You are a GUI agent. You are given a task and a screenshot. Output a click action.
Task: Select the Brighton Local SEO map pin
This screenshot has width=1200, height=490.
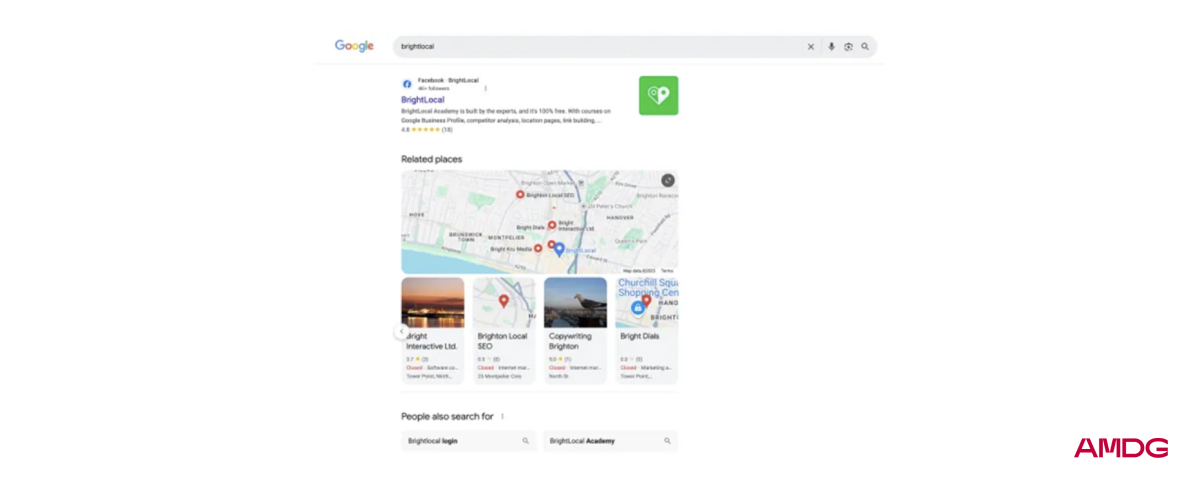(x=520, y=195)
